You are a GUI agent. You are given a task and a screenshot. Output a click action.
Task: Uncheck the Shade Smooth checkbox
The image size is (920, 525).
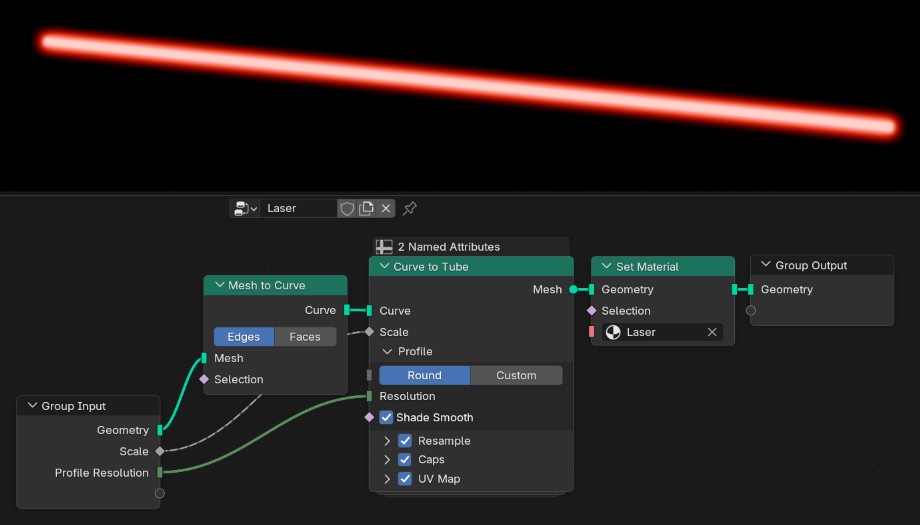coord(386,417)
